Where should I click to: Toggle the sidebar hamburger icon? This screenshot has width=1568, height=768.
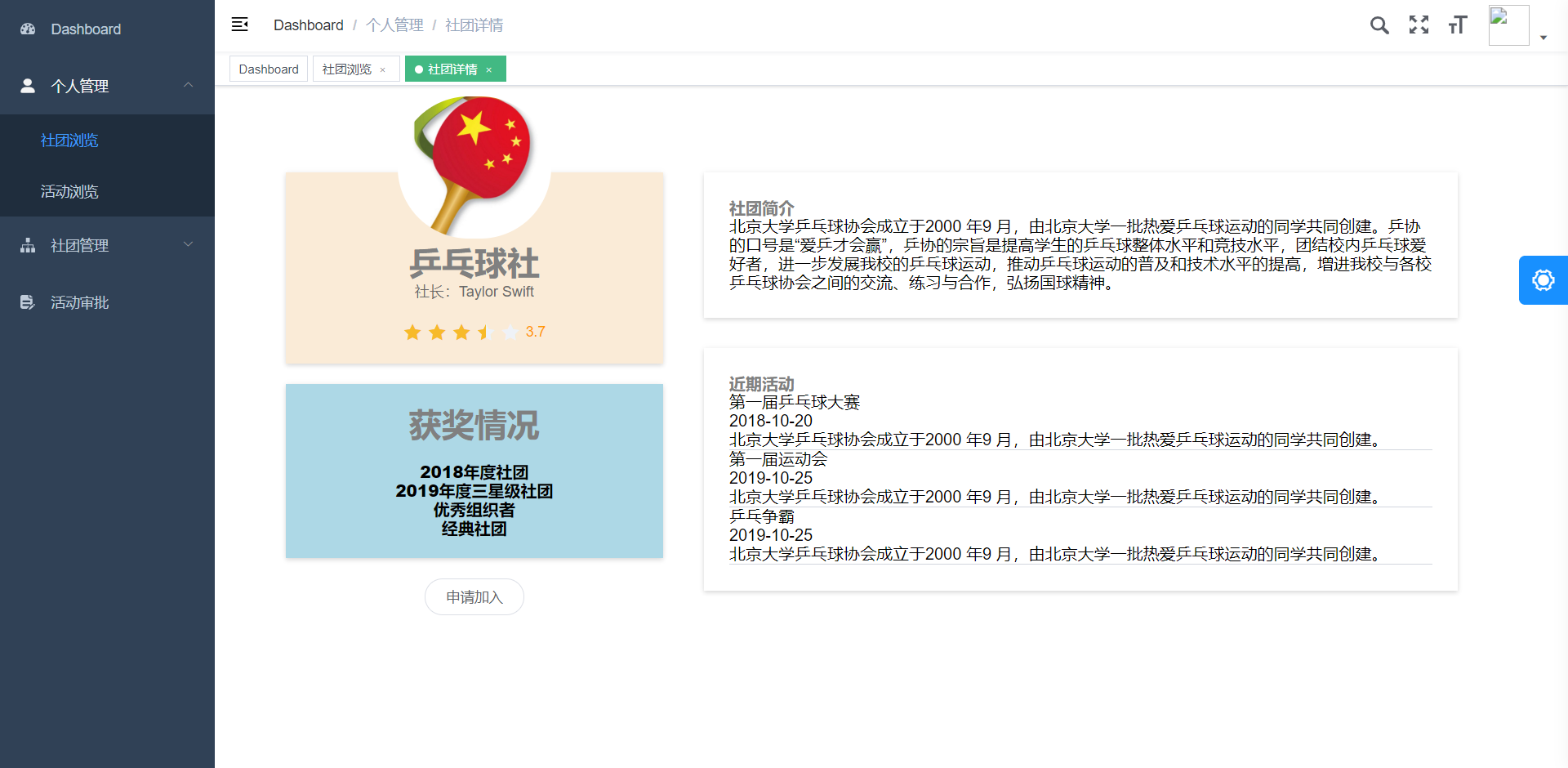pyautogui.click(x=239, y=25)
